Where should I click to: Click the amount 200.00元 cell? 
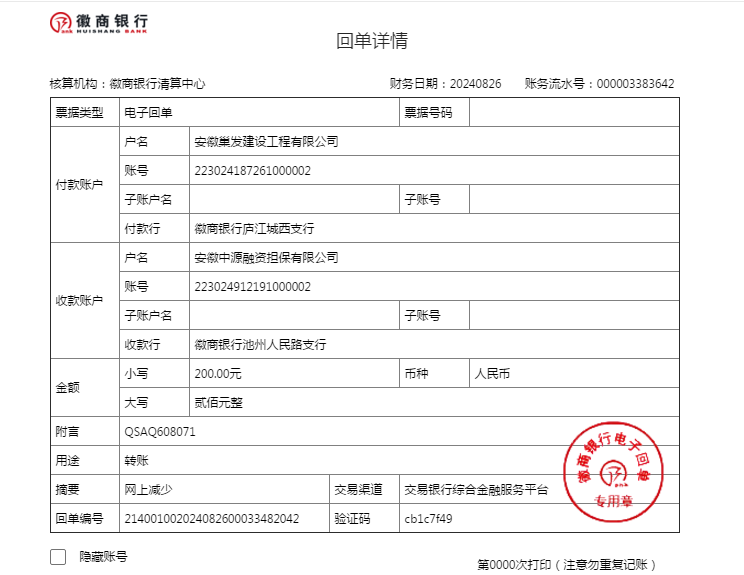coord(218,374)
